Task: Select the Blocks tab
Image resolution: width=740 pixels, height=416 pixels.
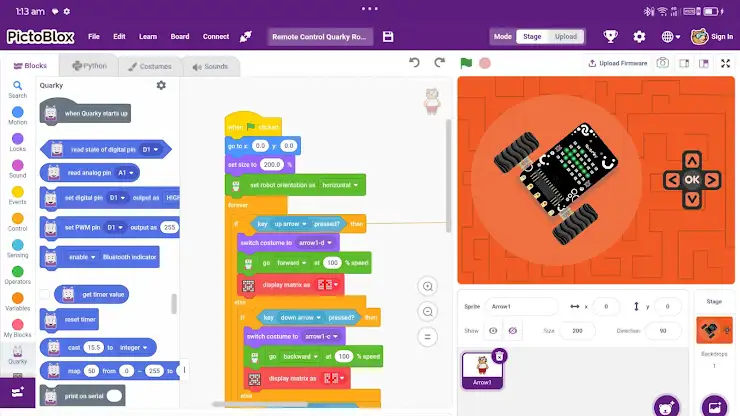Action: (30, 66)
